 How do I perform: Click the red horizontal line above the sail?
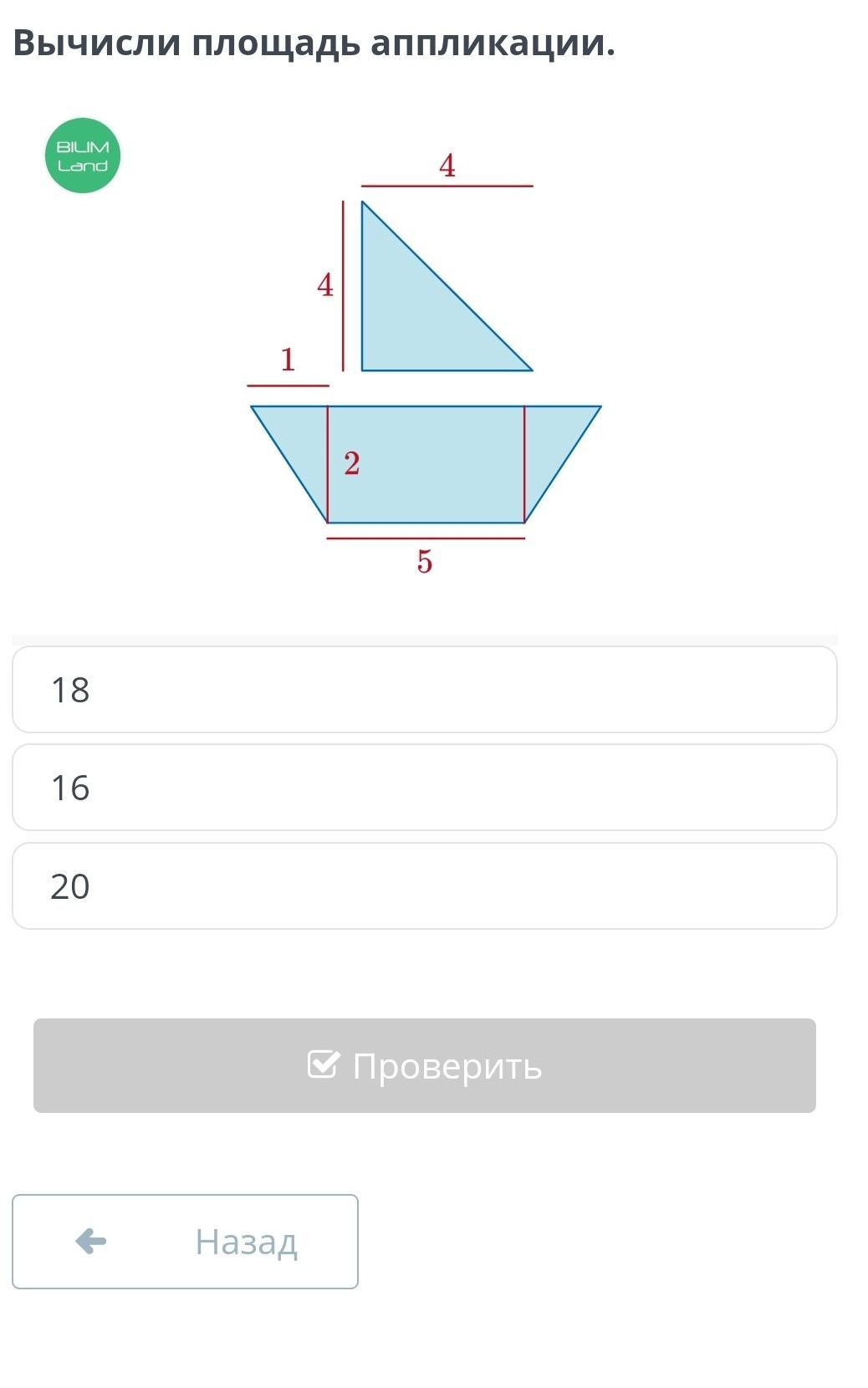(447, 186)
